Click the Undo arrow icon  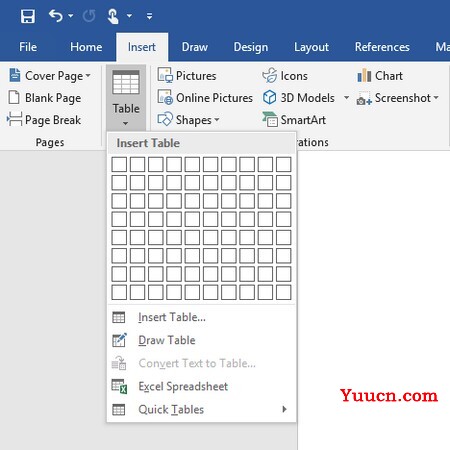56,16
